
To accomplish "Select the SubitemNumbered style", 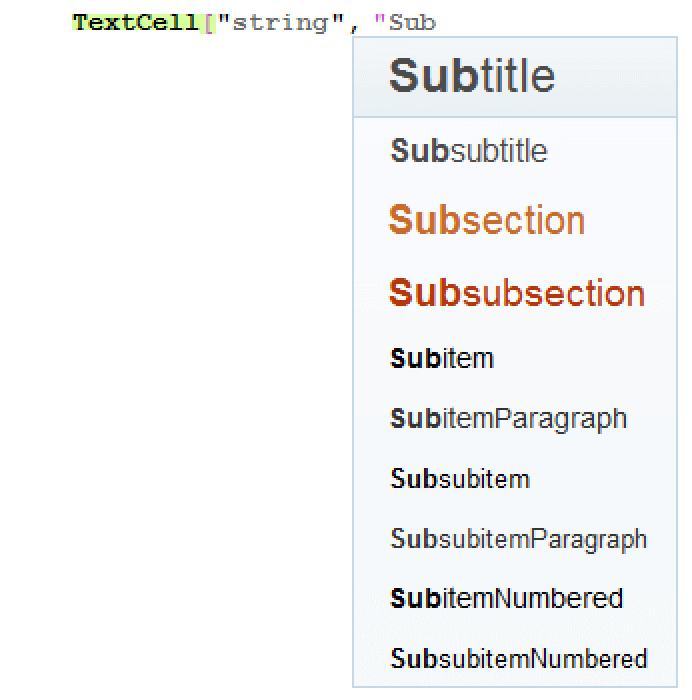I will (506, 598).
